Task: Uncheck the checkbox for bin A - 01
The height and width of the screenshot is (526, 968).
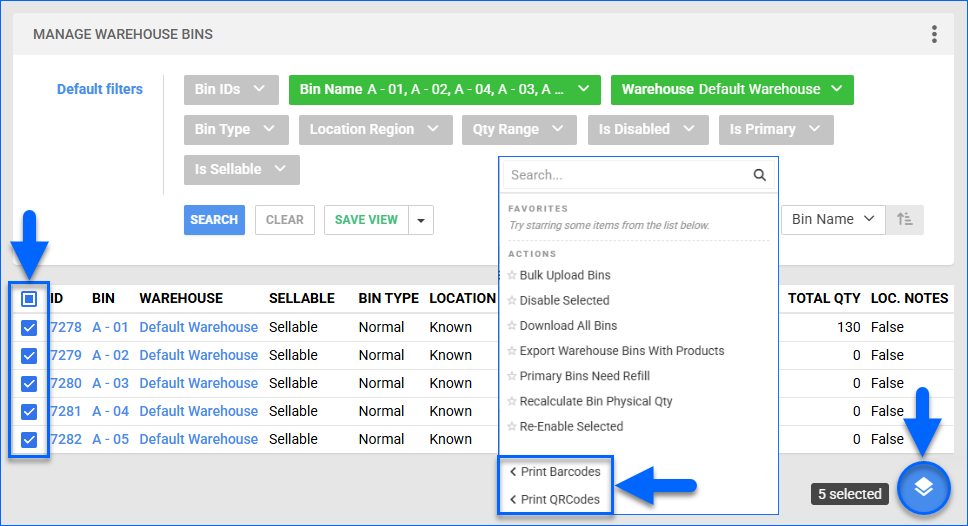Action: (x=29, y=327)
